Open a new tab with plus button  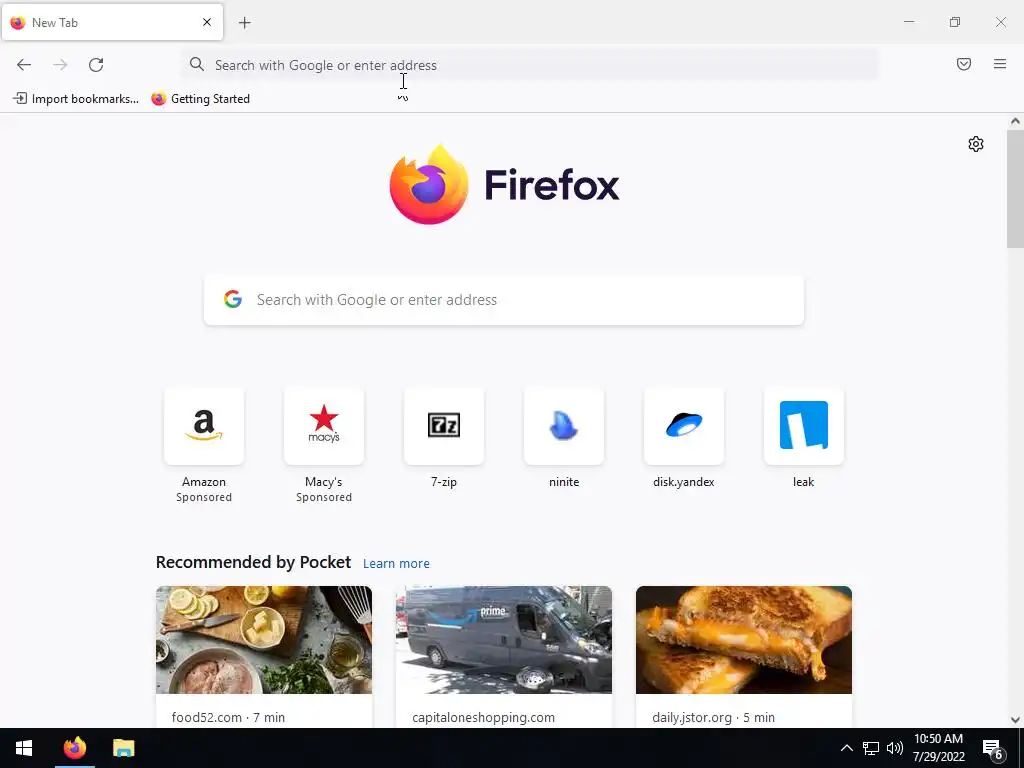click(x=244, y=23)
